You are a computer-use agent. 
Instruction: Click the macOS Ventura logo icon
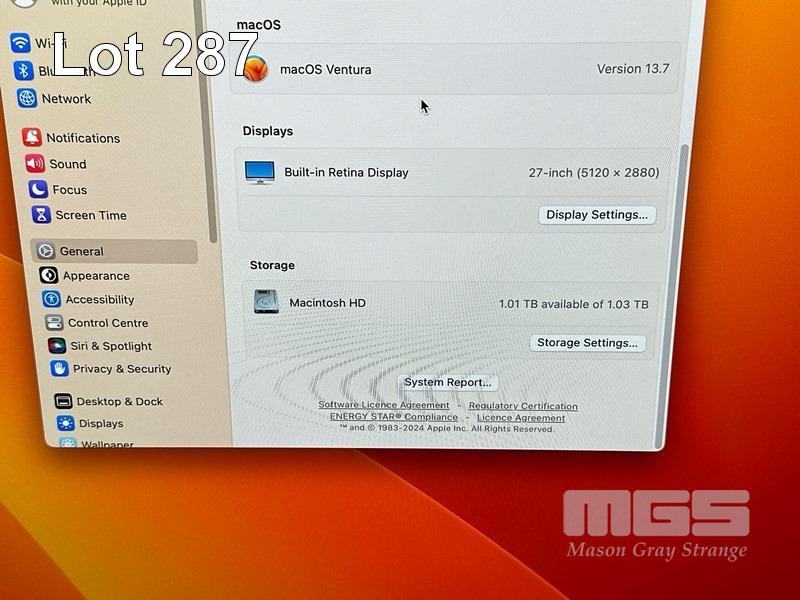pos(256,69)
